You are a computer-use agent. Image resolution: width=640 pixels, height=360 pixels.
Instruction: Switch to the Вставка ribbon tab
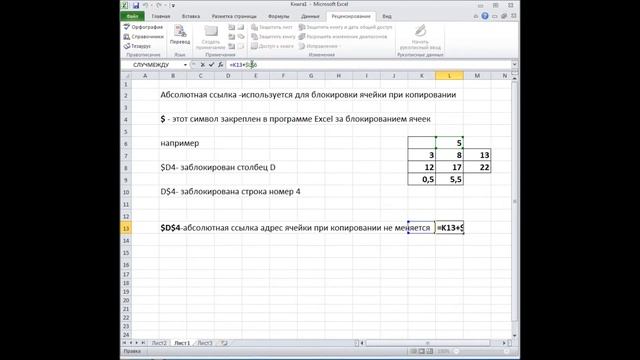coord(191,16)
